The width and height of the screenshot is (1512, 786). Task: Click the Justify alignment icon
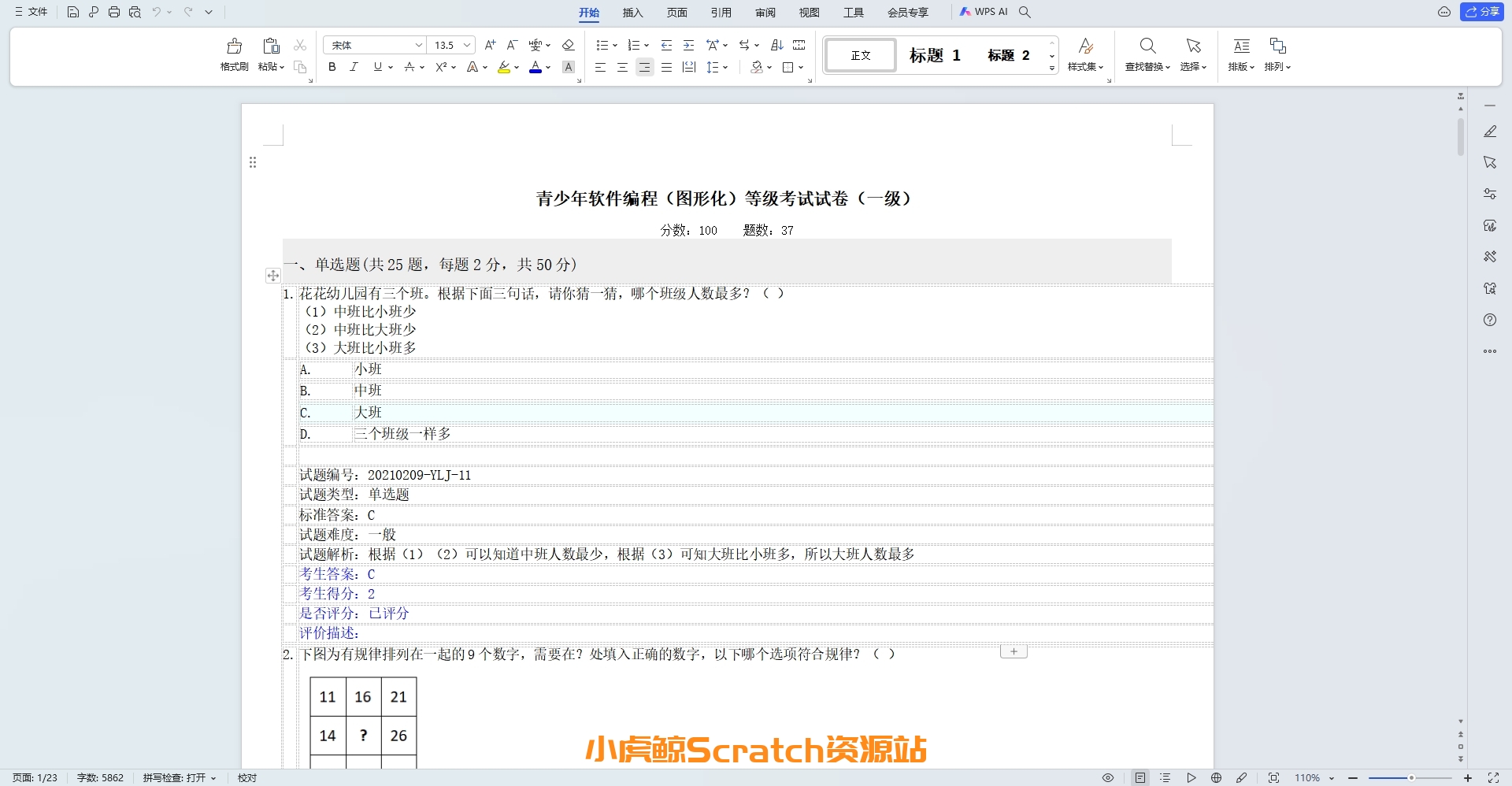tap(666, 67)
